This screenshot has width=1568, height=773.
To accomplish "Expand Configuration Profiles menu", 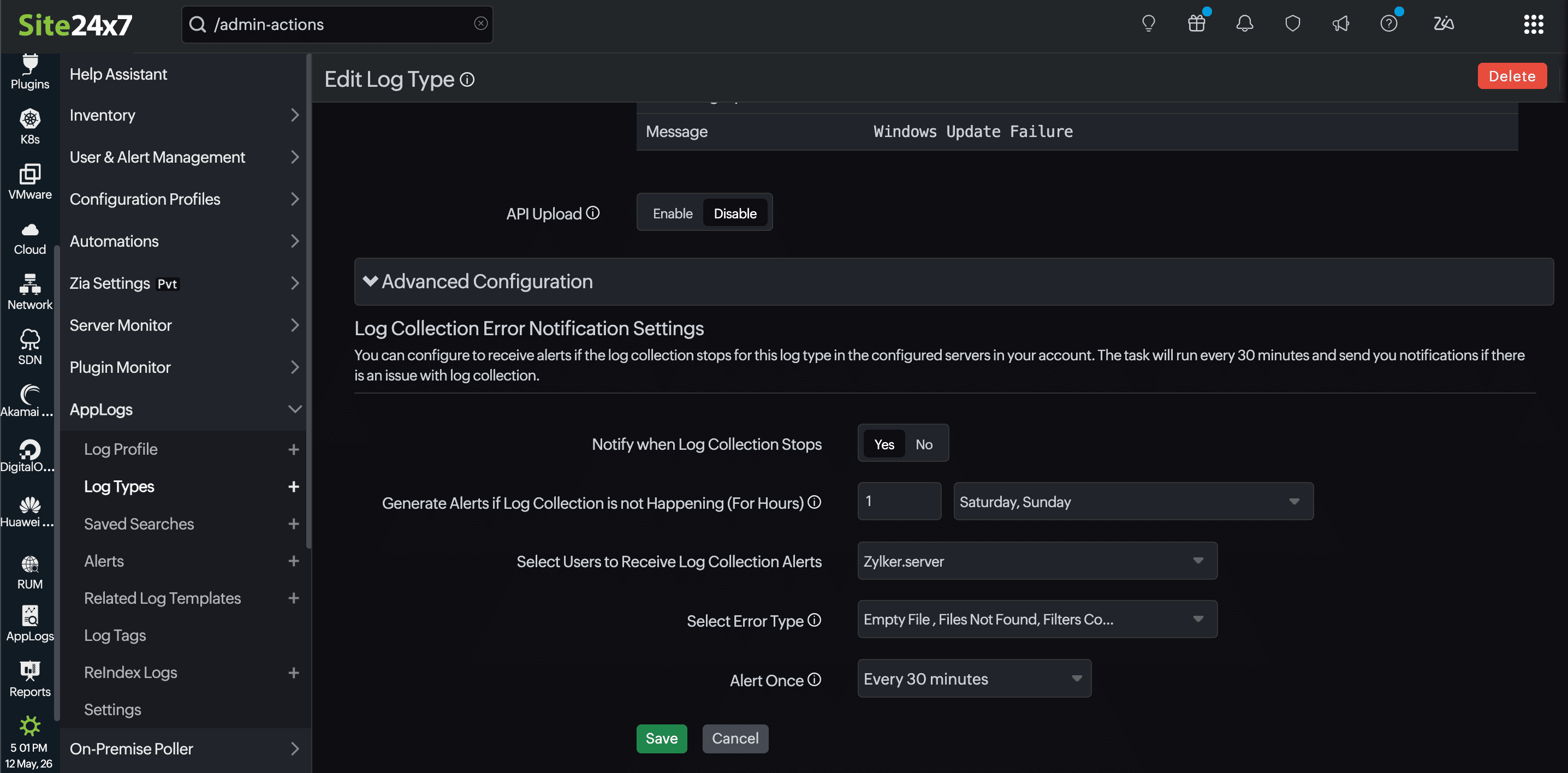I will click(185, 199).
